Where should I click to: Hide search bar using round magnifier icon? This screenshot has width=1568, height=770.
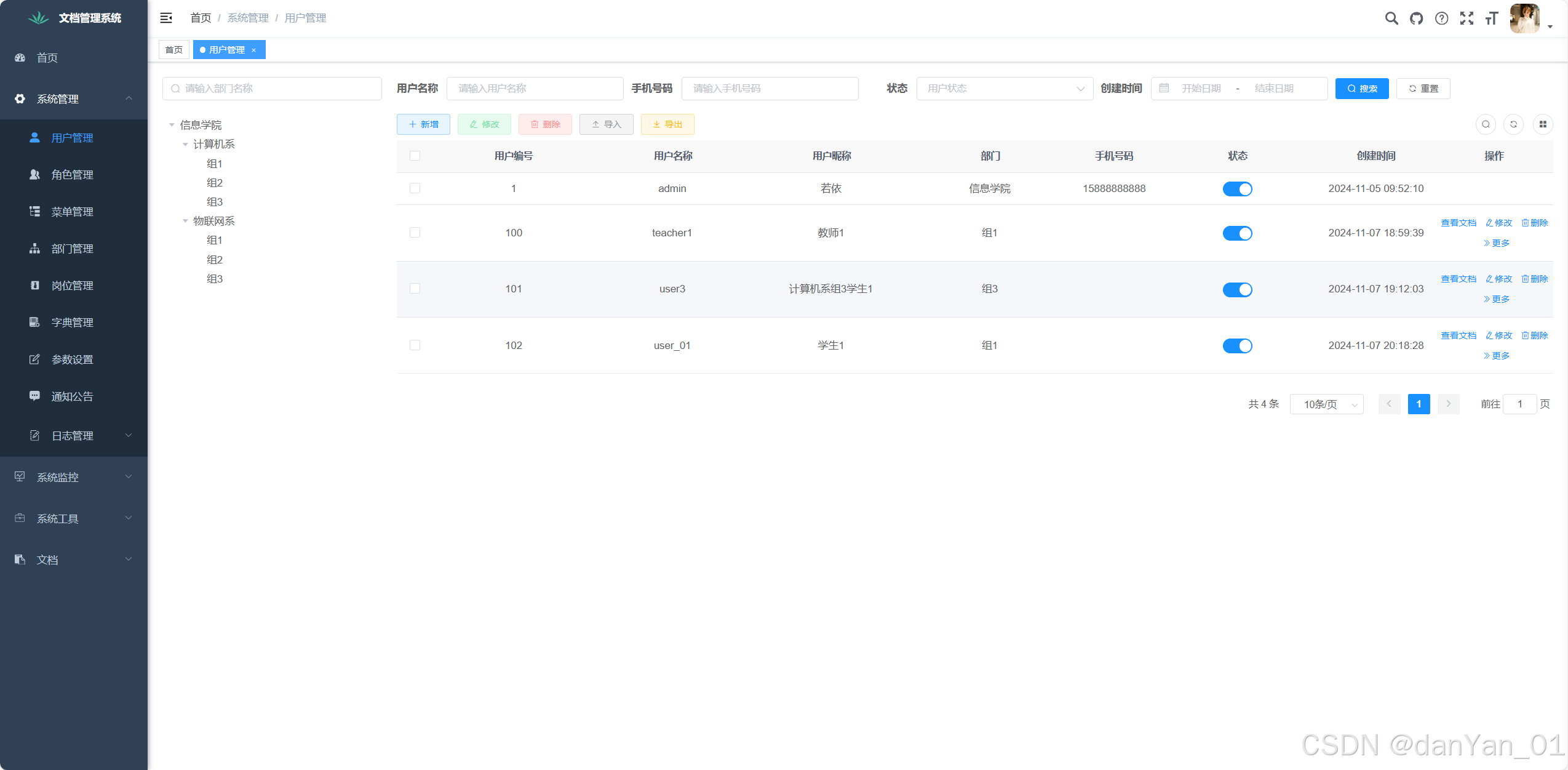(x=1486, y=124)
